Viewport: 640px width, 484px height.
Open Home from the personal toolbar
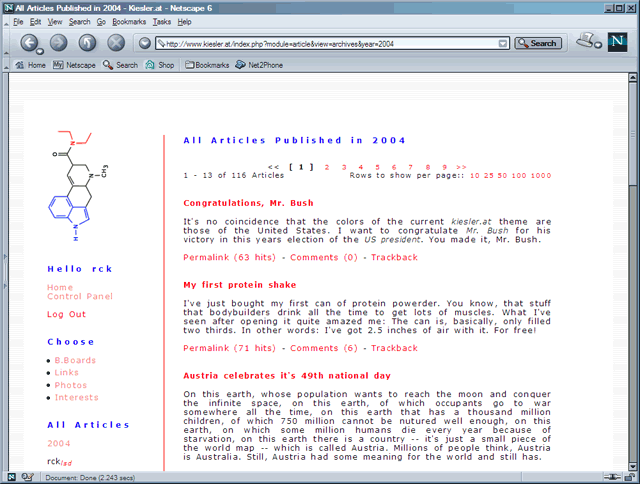(30, 65)
